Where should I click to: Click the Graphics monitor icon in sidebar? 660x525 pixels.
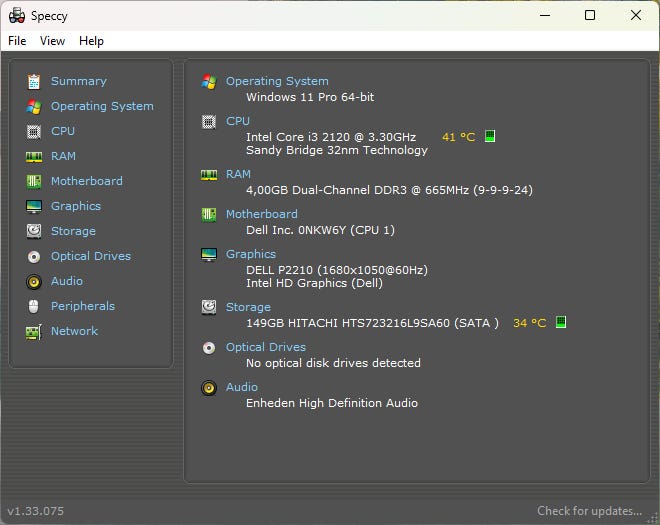coord(34,206)
